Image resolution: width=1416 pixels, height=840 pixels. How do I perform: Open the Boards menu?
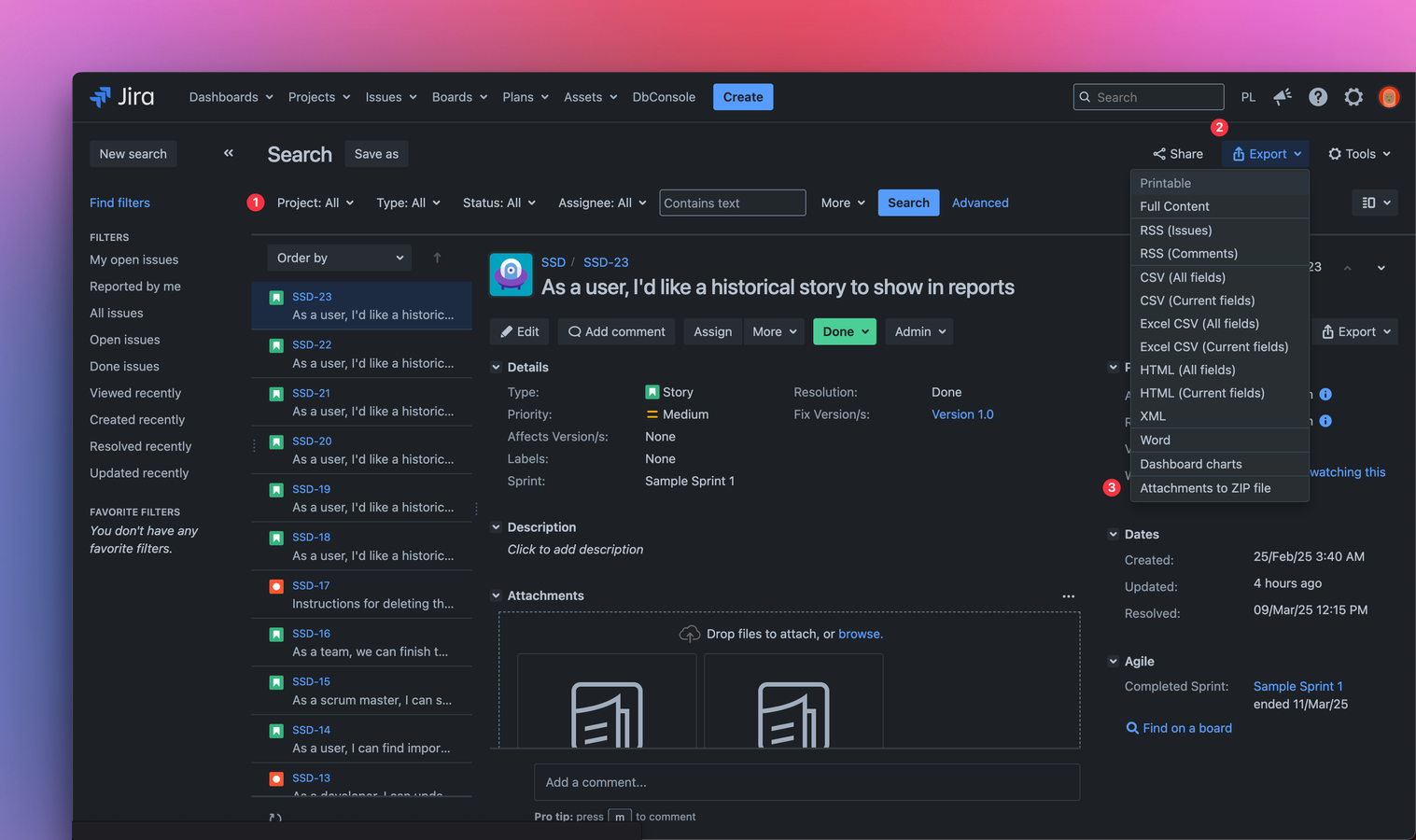click(x=460, y=97)
